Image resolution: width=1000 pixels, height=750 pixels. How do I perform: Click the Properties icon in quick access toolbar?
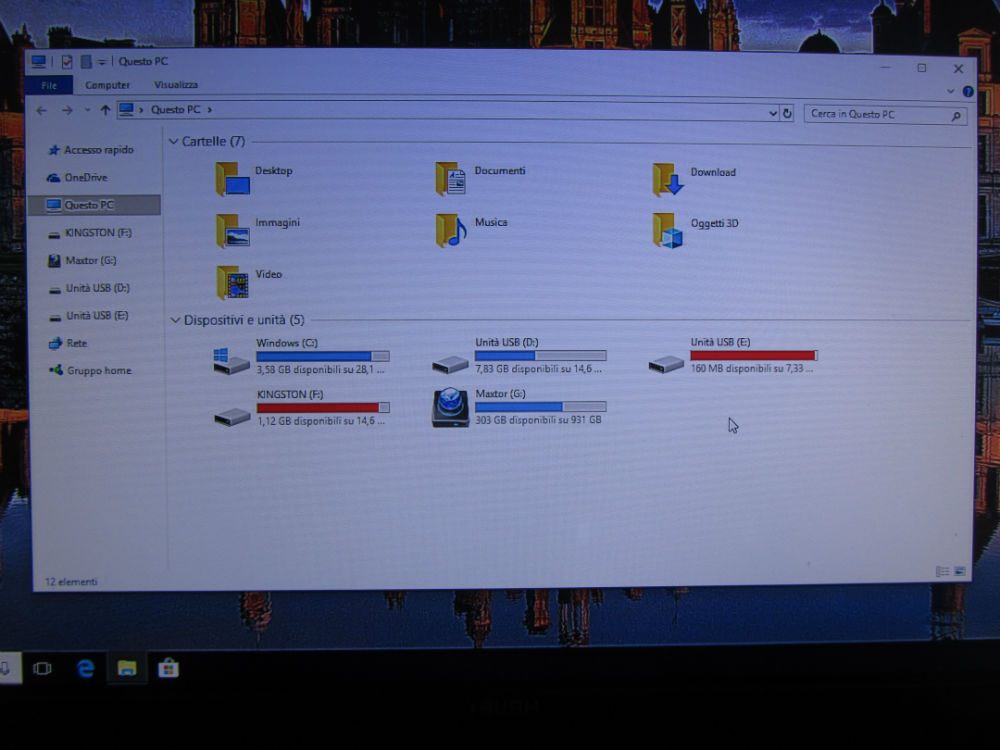pyautogui.click(x=66, y=62)
